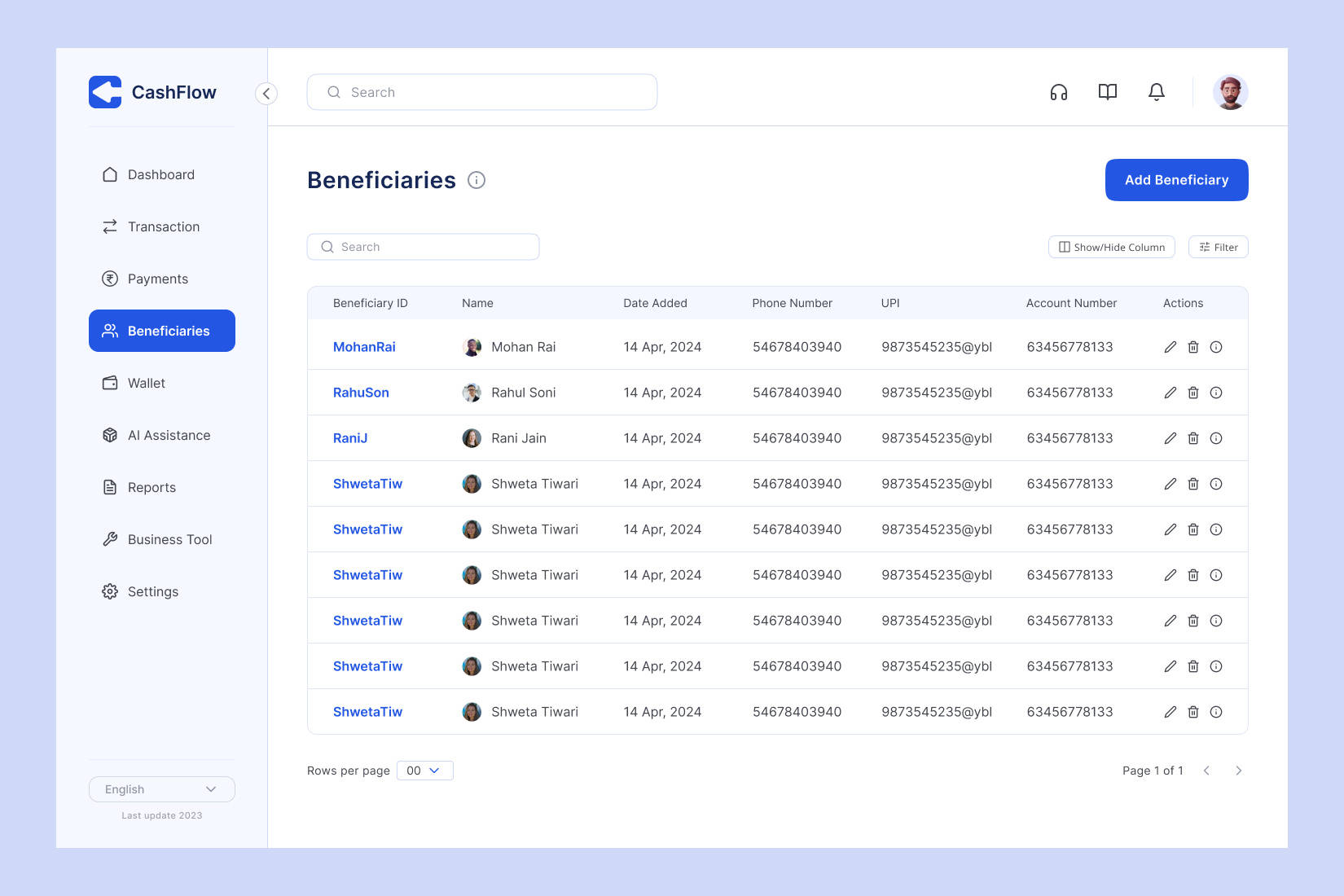Click the info icon beside Beneficiaries title
Viewport: 1344px width, 896px height.
(x=477, y=180)
